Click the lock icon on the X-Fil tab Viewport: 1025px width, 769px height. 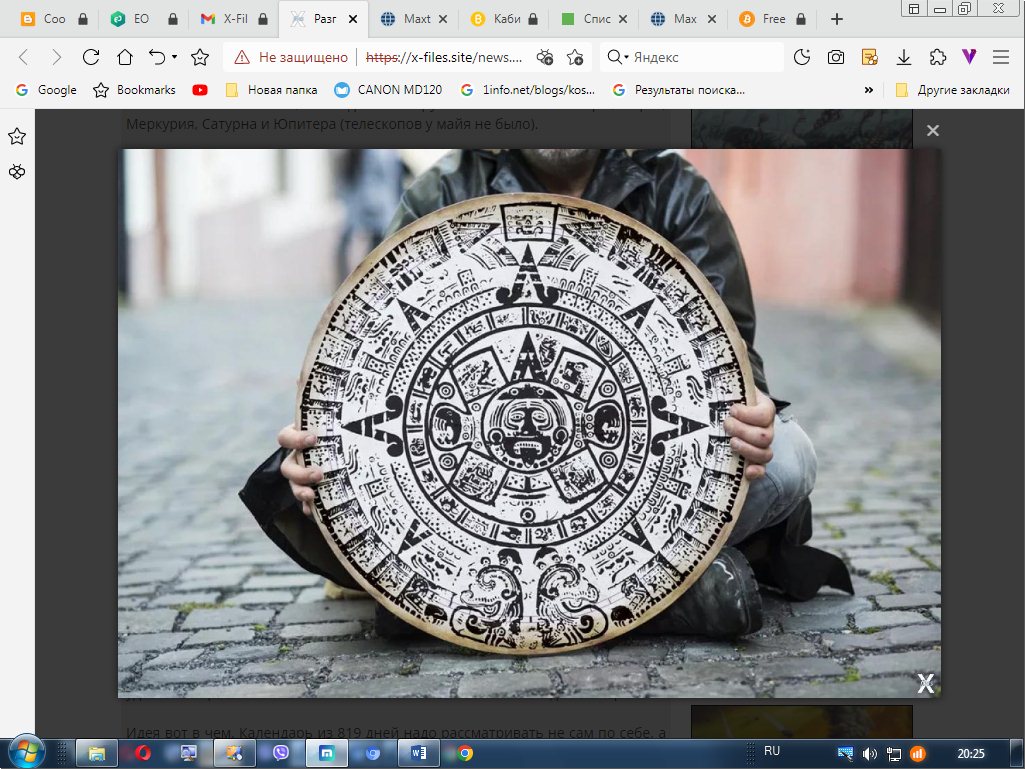click(x=263, y=20)
